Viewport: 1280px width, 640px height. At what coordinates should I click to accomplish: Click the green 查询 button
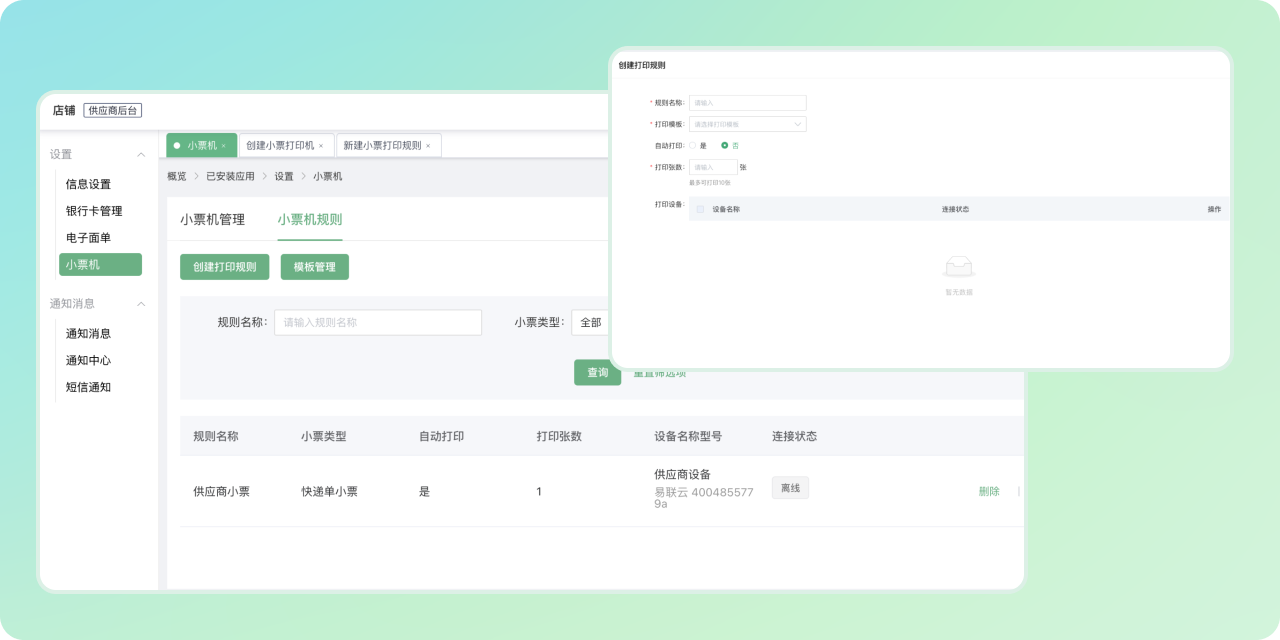[597, 372]
